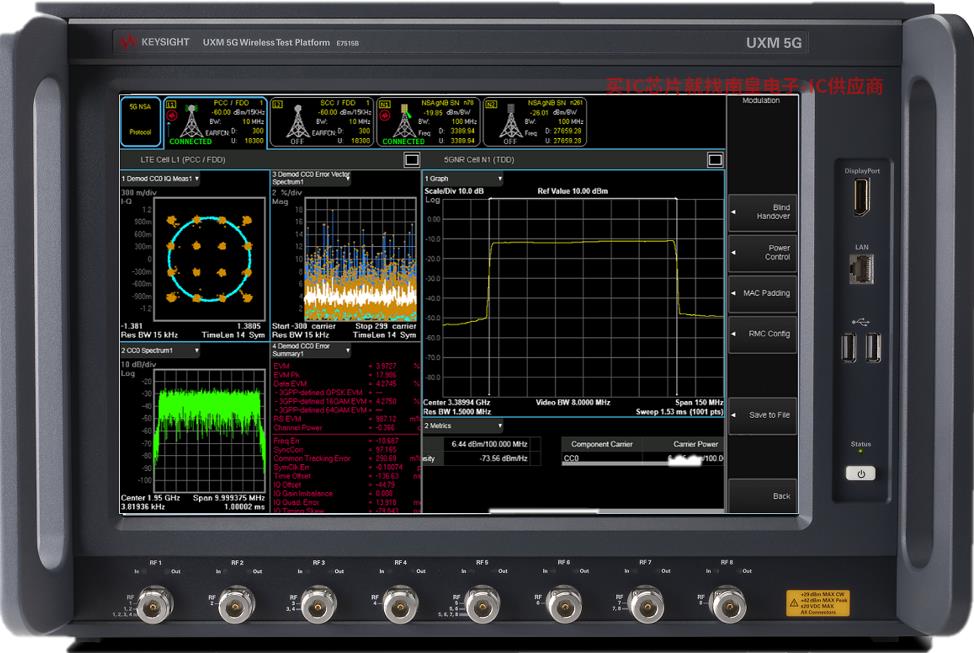
Task: Open the Blind Handover softkey menu
Action: [762, 212]
